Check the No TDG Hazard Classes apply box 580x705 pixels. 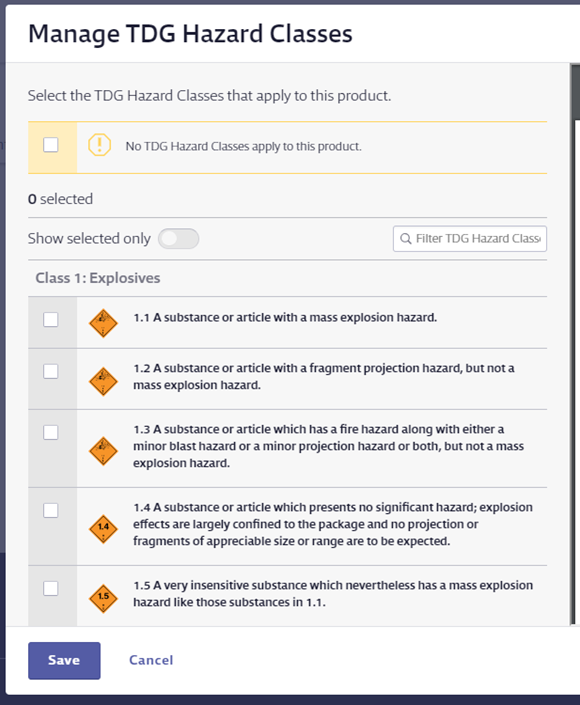[x=51, y=145]
